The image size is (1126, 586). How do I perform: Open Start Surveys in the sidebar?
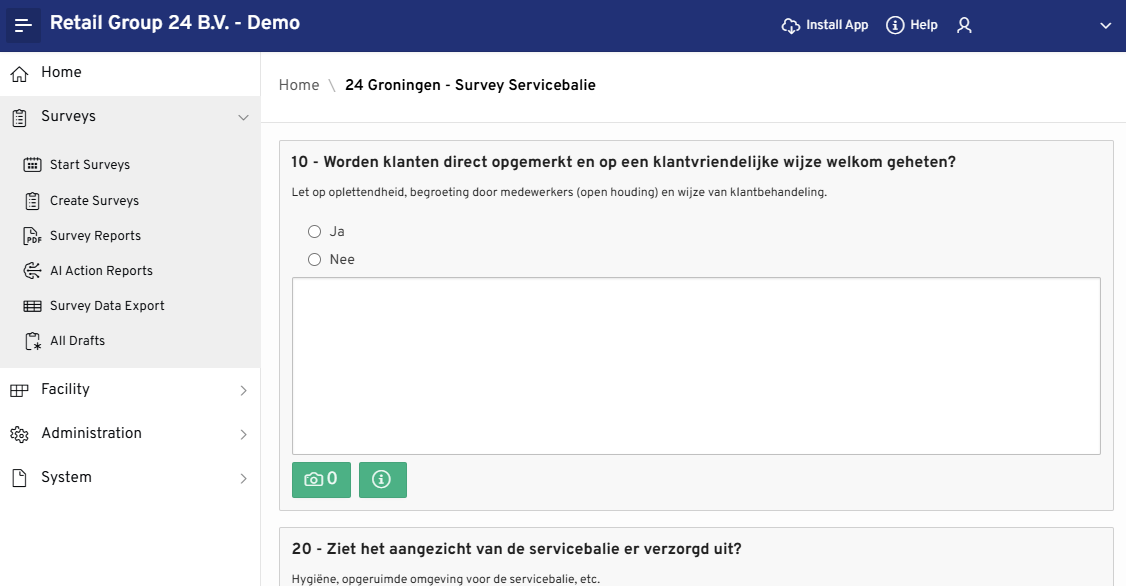90,165
